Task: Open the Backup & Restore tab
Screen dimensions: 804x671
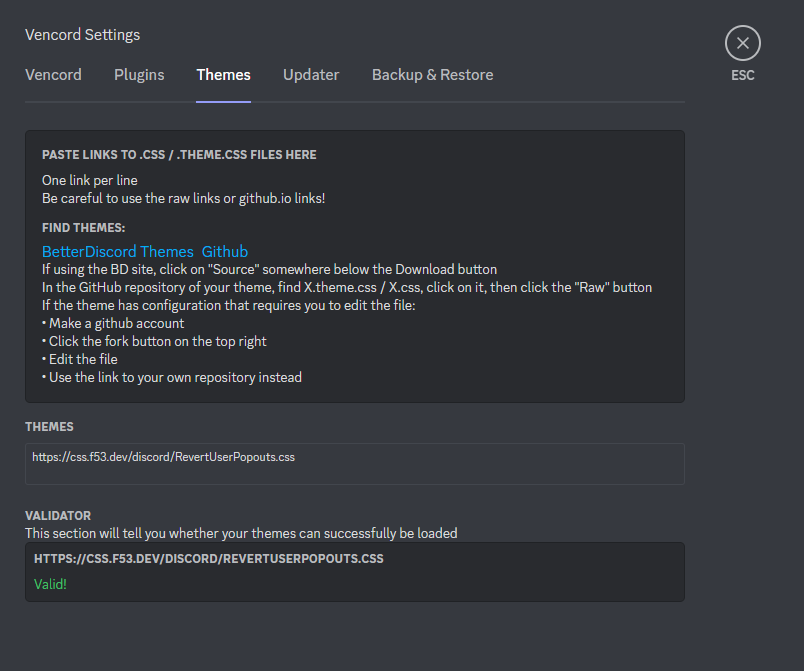Action: (432, 75)
